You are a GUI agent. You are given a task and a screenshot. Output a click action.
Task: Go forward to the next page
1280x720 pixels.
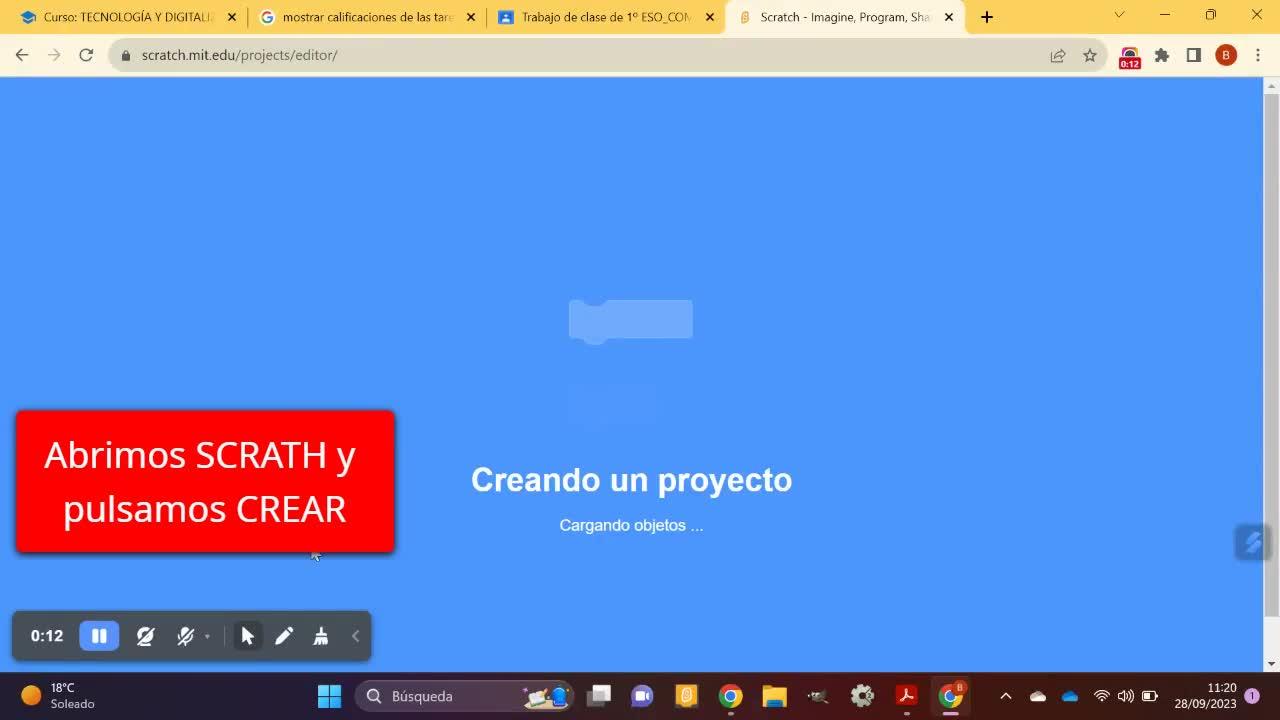click(x=54, y=55)
